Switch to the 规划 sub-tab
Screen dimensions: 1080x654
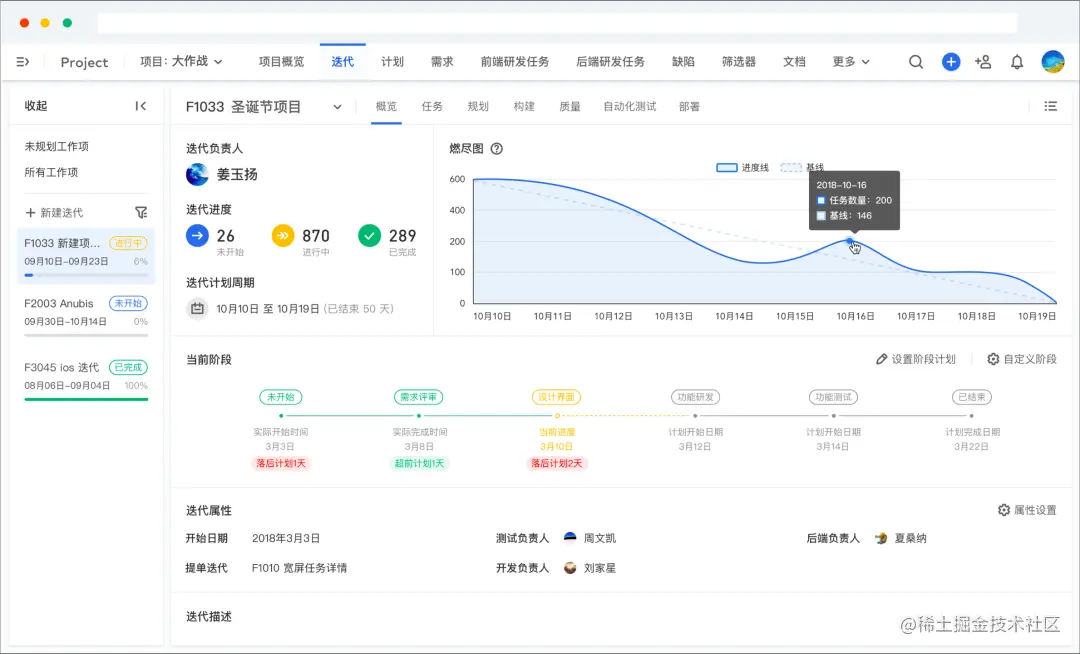coord(478,107)
